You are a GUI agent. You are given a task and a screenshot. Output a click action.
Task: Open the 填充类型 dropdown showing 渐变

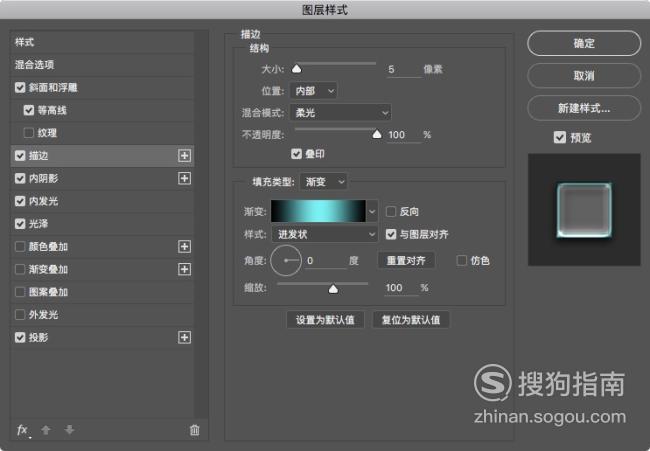tap(323, 182)
